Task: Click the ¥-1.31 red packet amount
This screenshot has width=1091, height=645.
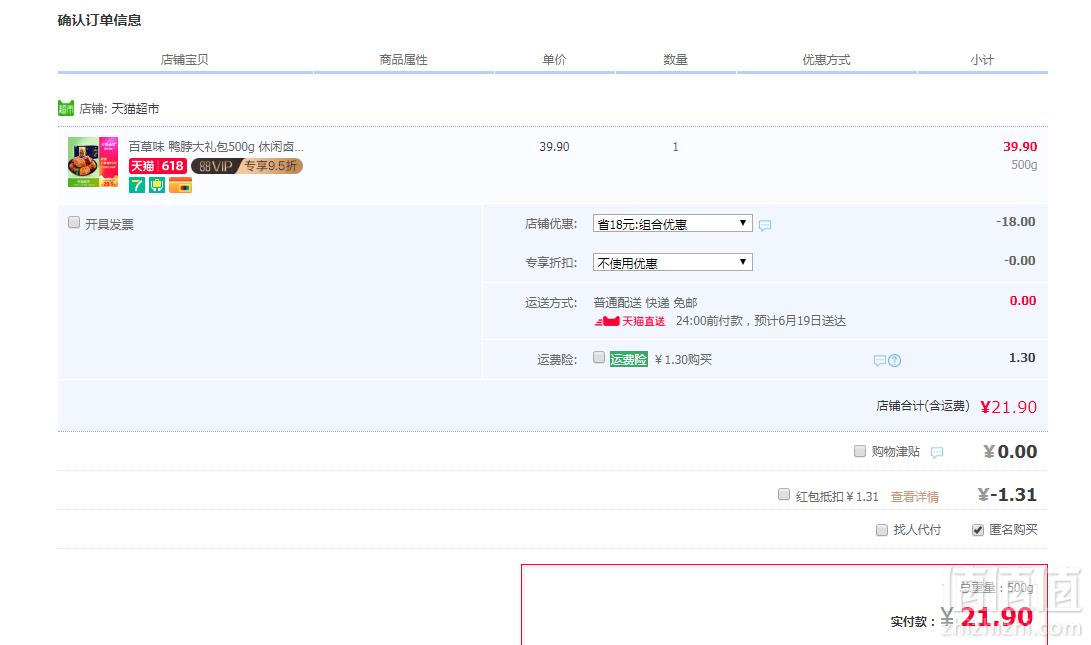Action: [x=1008, y=495]
